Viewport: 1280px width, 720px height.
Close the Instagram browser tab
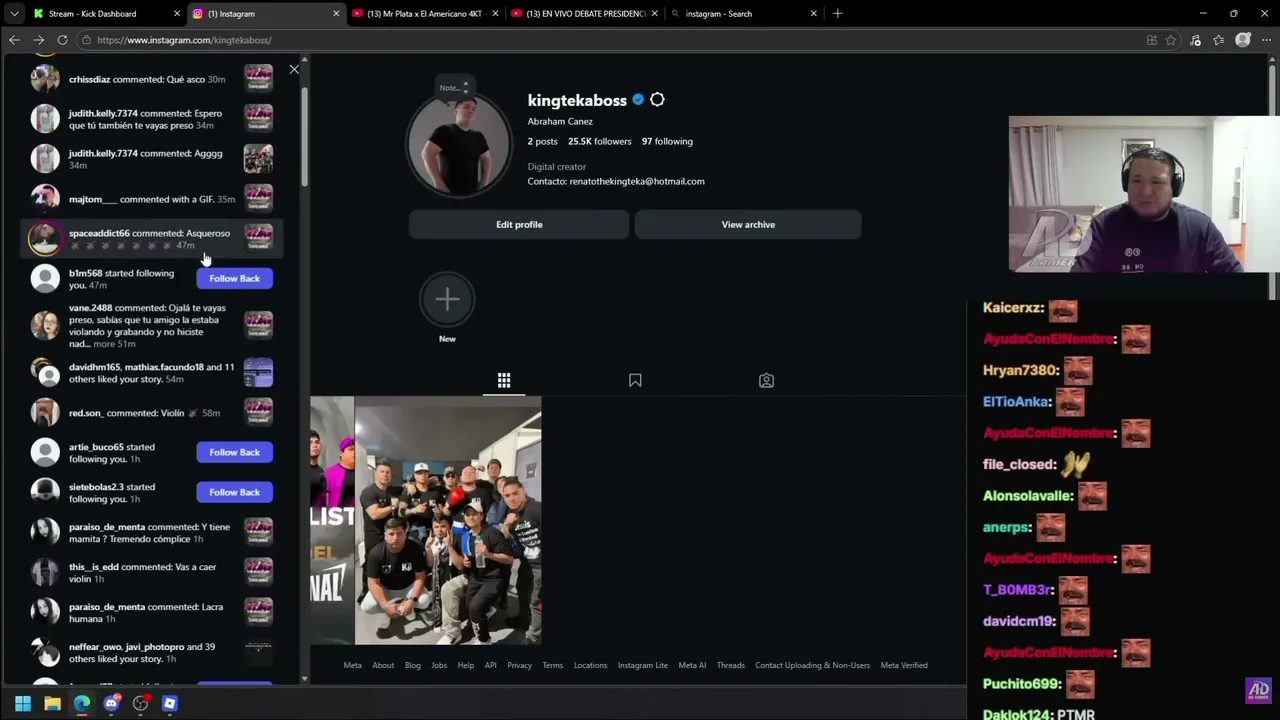[x=336, y=14]
